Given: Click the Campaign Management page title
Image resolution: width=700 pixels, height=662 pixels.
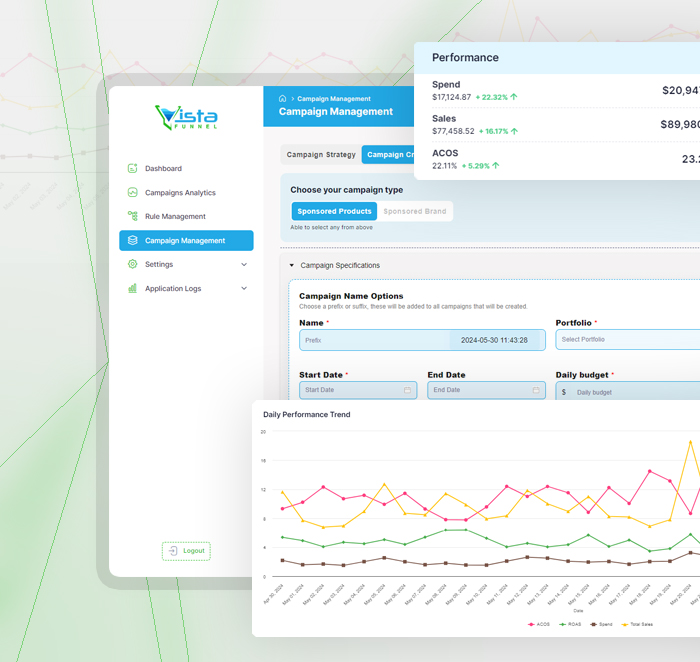Looking at the screenshot, I should (336, 112).
